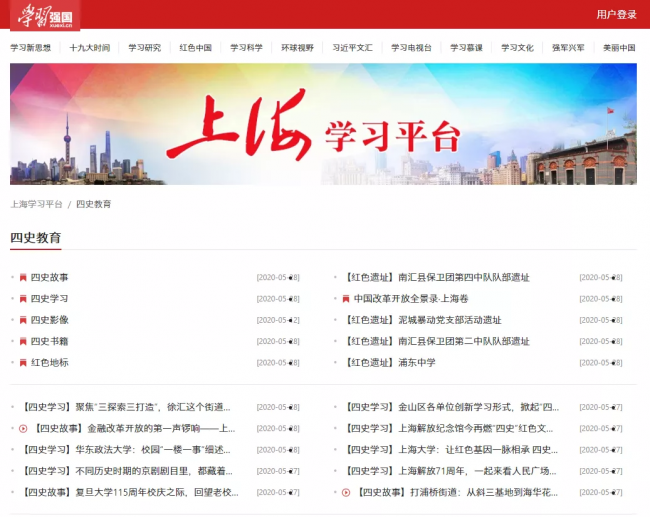Open the 美丽中国 navigation item
Viewport: 650px width, 517px height.
pos(619,47)
